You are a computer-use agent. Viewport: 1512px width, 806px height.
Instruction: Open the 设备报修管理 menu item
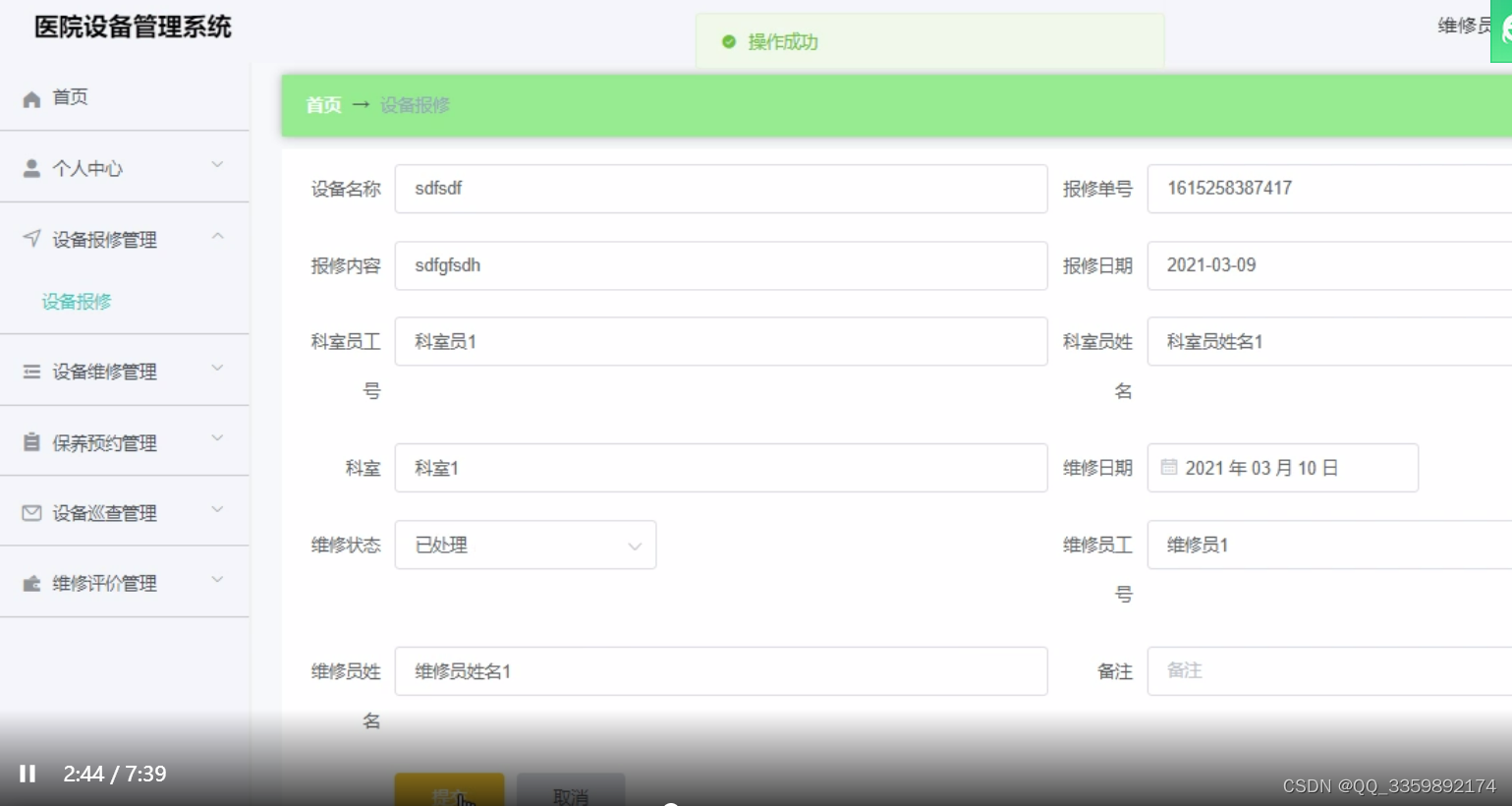click(x=125, y=239)
